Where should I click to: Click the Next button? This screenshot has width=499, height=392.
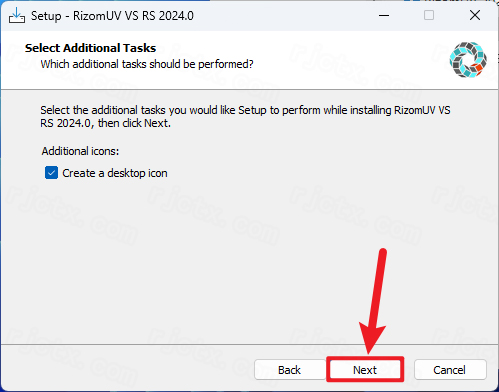click(365, 370)
